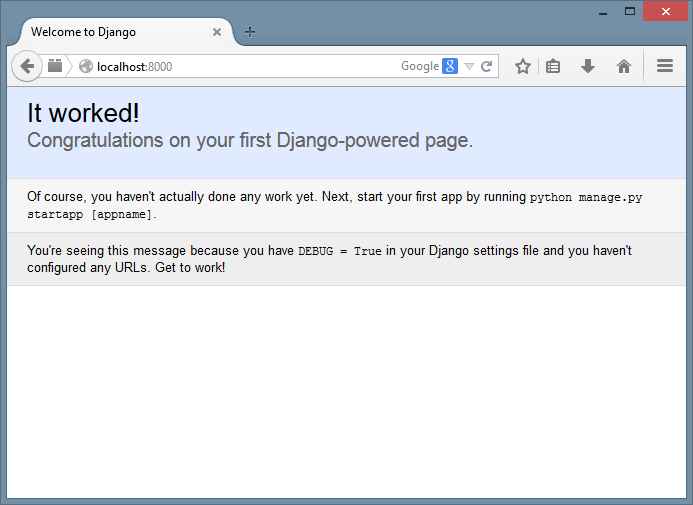693x505 pixels.
Task: Select the Welcome to Django tab
Action: point(126,32)
